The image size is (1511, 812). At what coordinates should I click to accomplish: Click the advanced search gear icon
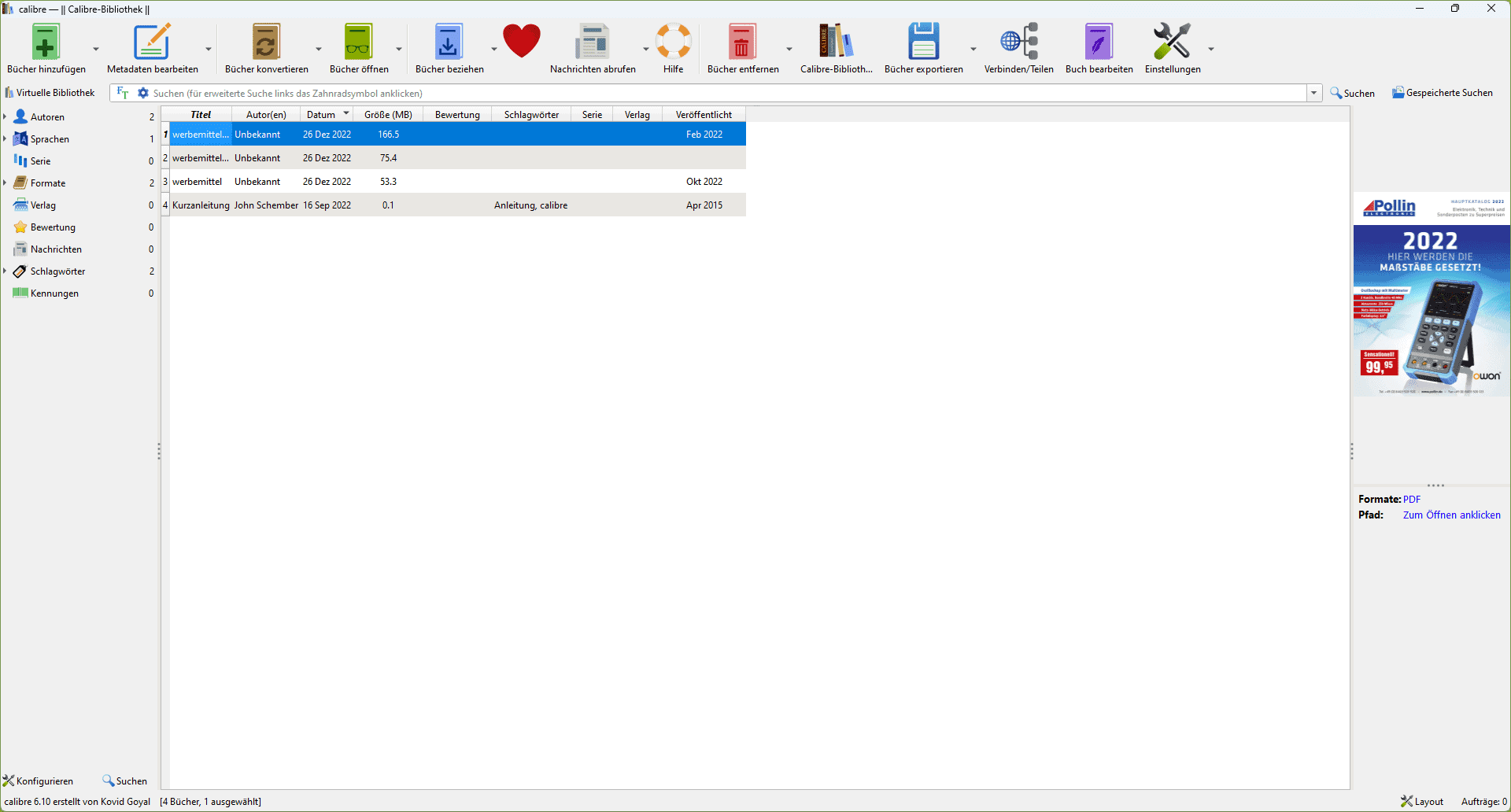(x=143, y=93)
